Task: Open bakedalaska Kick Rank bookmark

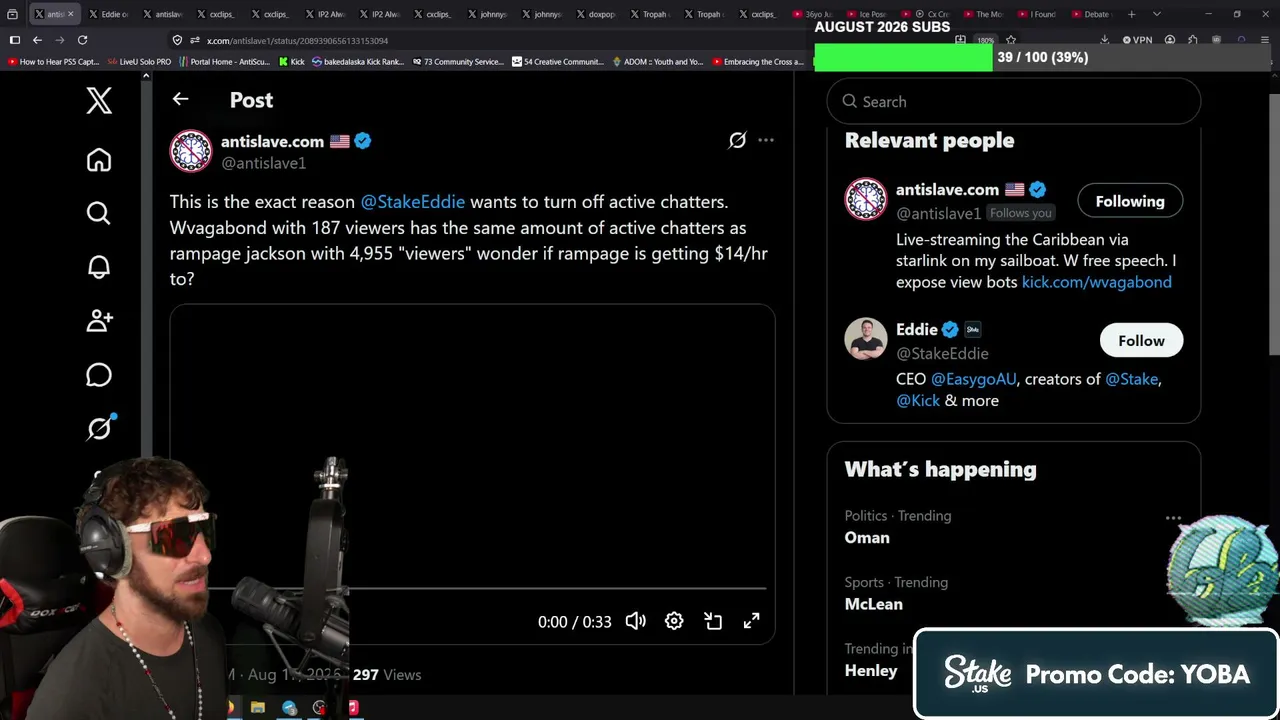Action: pyautogui.click(x=357, y=62)
